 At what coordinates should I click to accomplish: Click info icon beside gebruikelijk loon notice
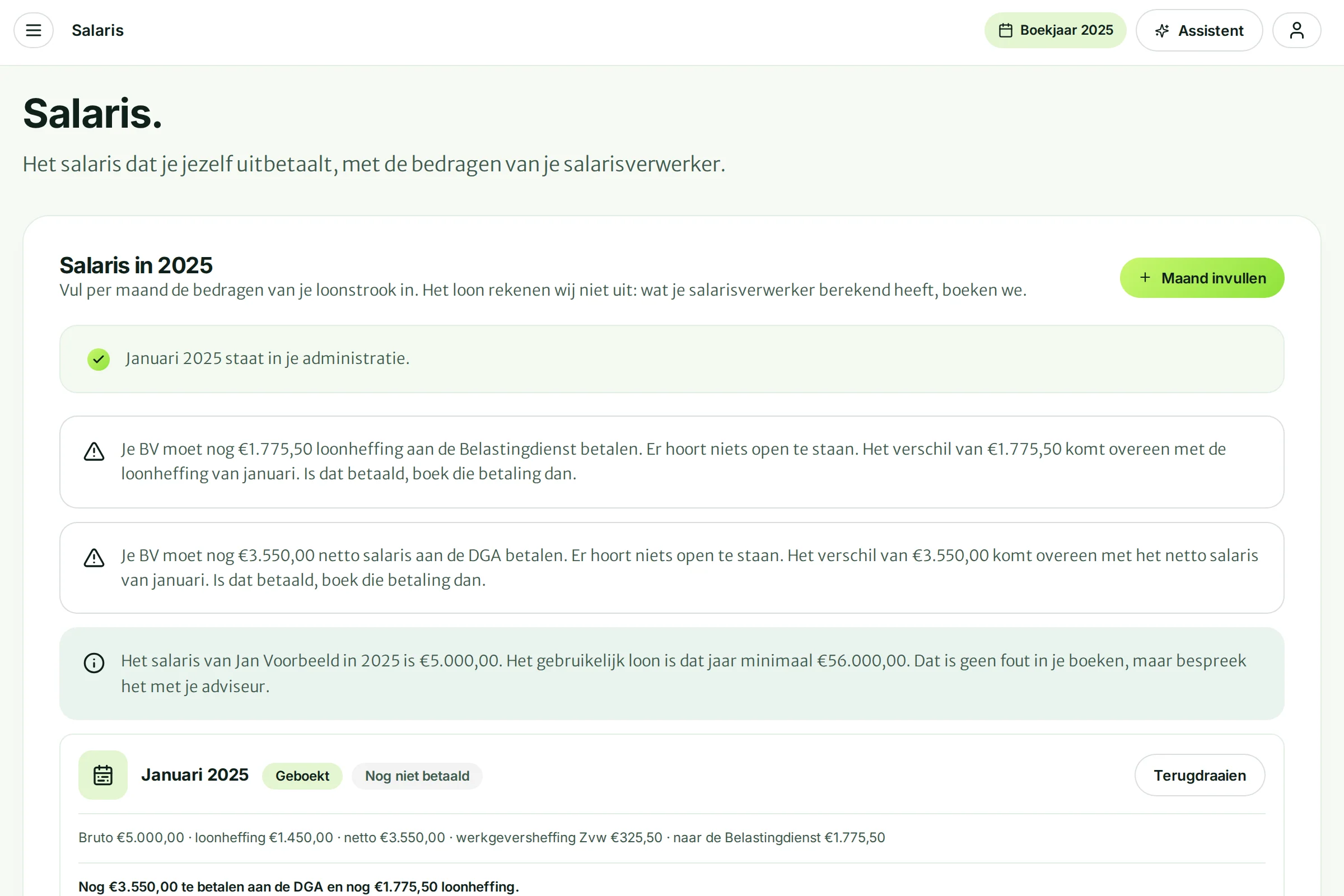[94, 663]
